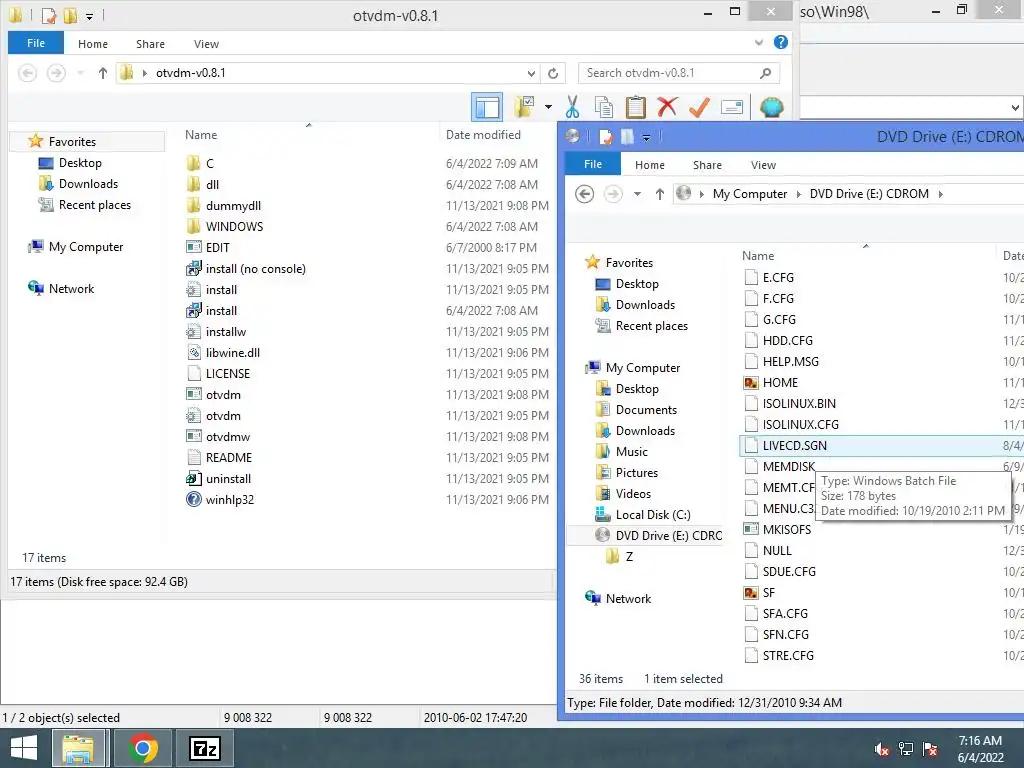Click DVD Drive (E:) CDROM breadcrumb
Viewport: 1024px width, 768px height.
869,194
